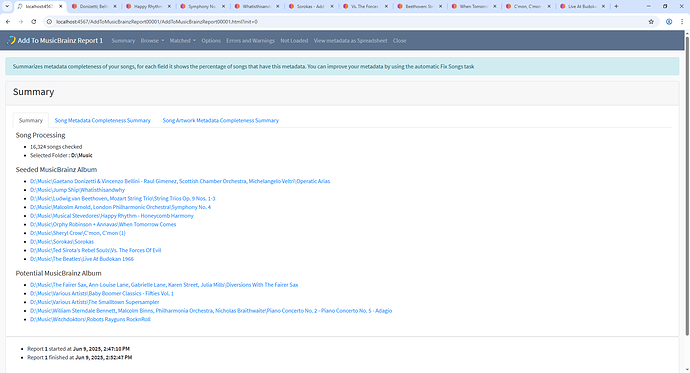This screenshot has height=373, width=690.
Task: Open the Witchdoktors Robots Rayguns RocknRoll link
Action: pos(90,319)
